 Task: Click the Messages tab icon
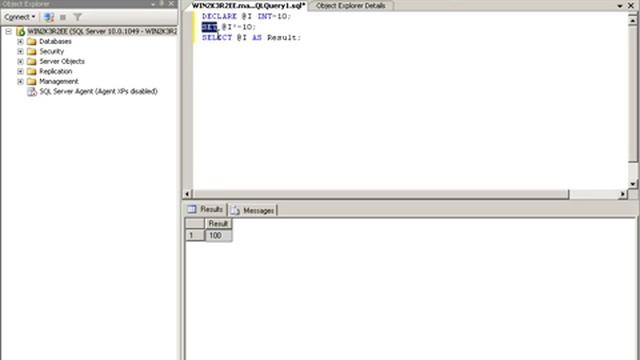pos(235,211)
